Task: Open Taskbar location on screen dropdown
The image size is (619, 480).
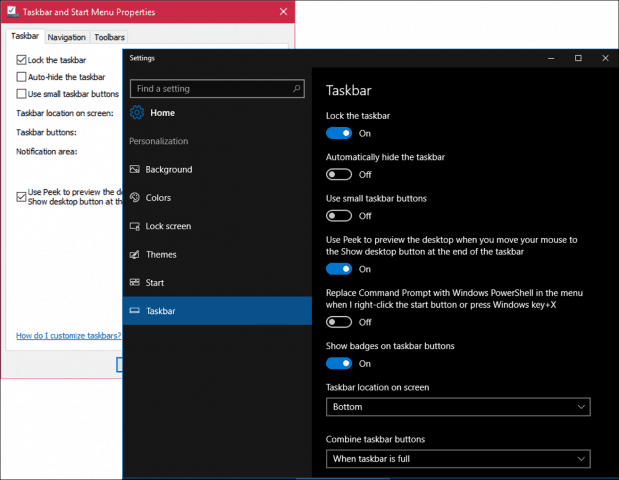Action: pyautogui.click(x=458, y=407)
